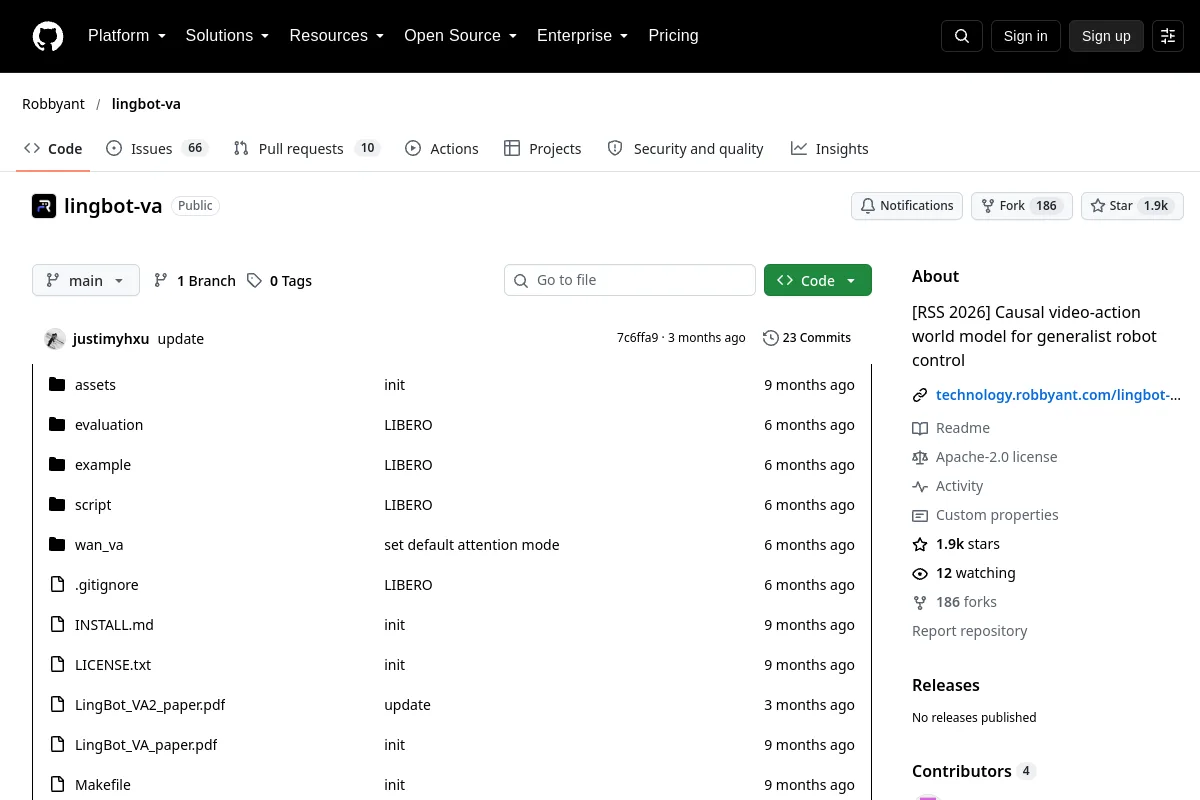Open the main branch selector dropdown
Screen dimensions: 1200x800
[x=86, y=281]
